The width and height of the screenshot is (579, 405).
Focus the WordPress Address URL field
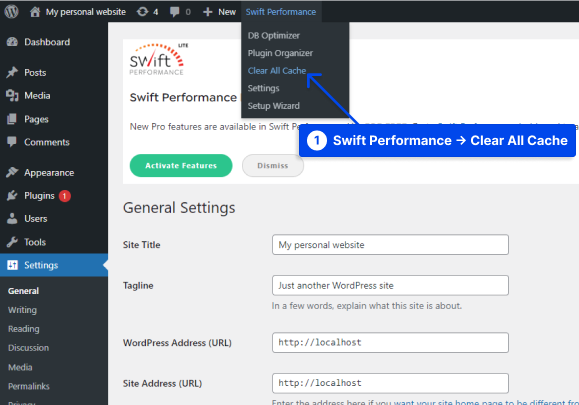pos(390,343)
